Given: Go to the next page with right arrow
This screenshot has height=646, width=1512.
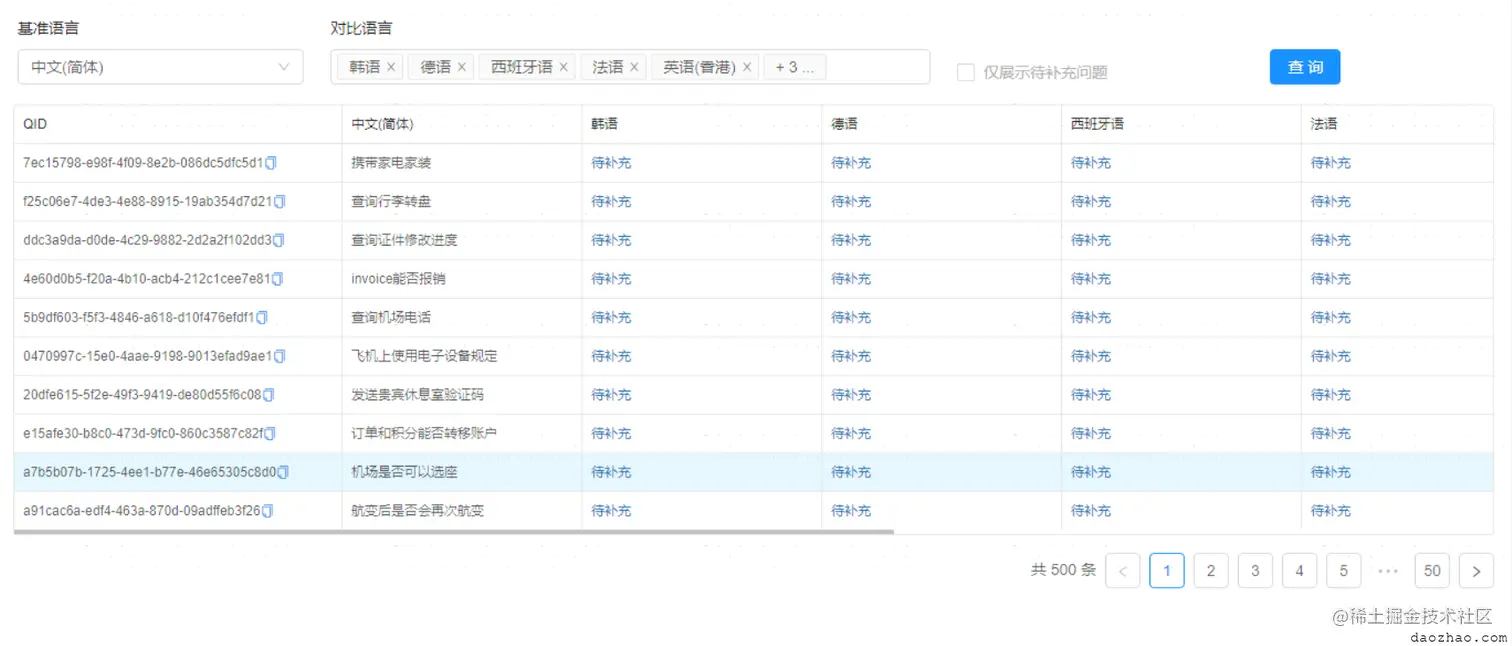Looking at the screenshot, I should 1476,571.
